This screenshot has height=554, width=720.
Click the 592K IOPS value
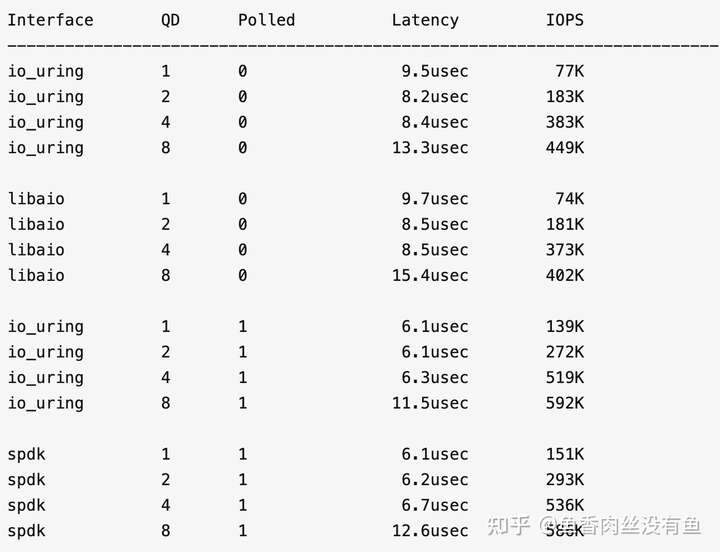click(x=565, y=403)
